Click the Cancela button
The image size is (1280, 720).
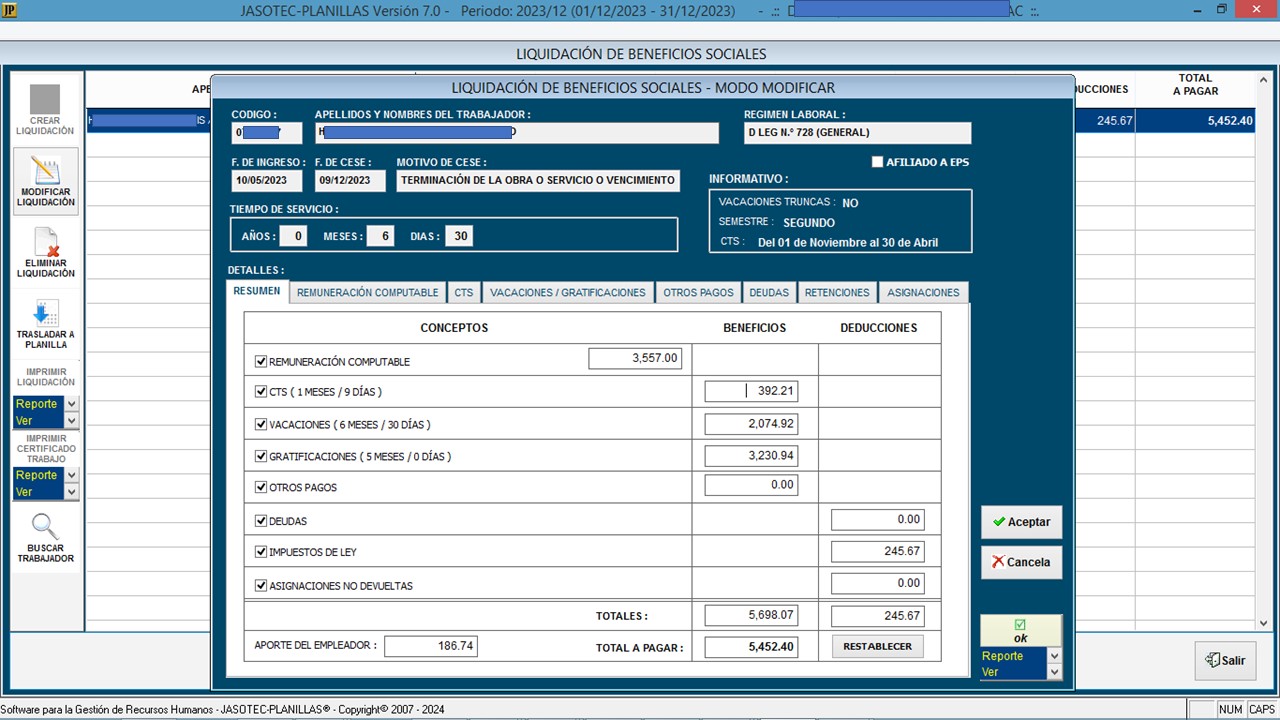[x=1021, y=562]
